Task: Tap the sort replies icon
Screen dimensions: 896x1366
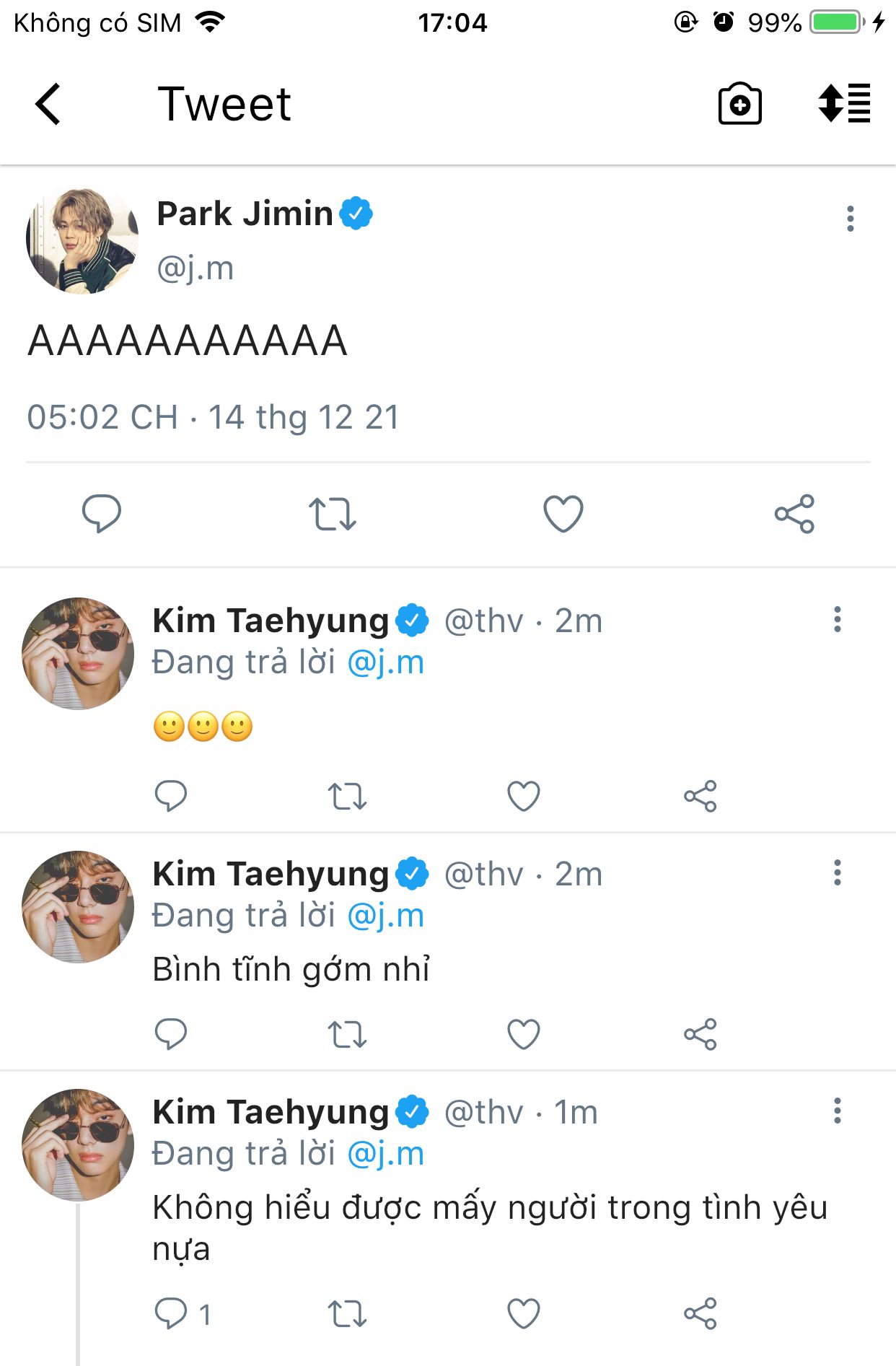Action: (844, 104)
